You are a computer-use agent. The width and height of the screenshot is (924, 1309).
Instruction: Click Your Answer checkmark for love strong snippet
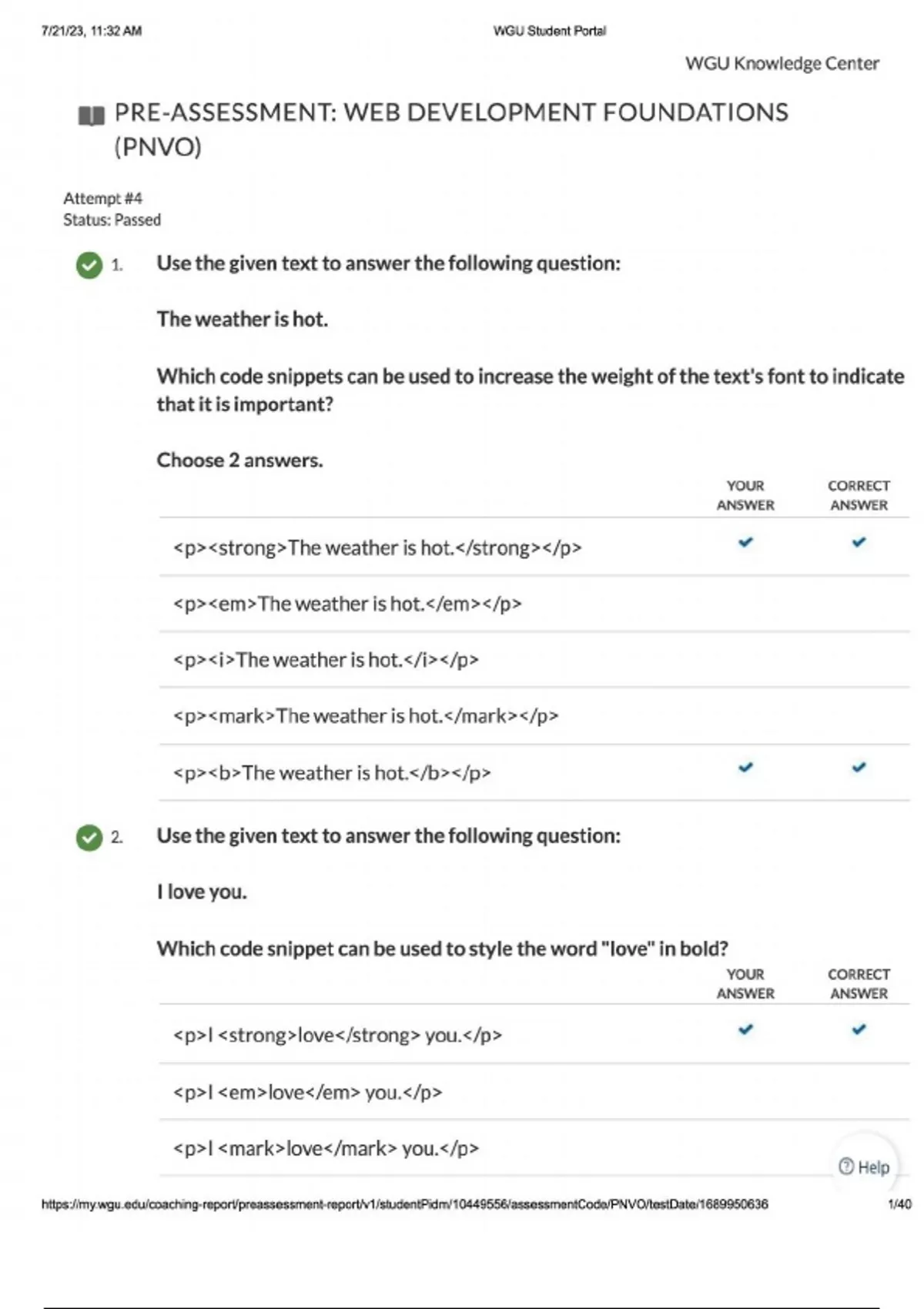tap(745, 1029)
